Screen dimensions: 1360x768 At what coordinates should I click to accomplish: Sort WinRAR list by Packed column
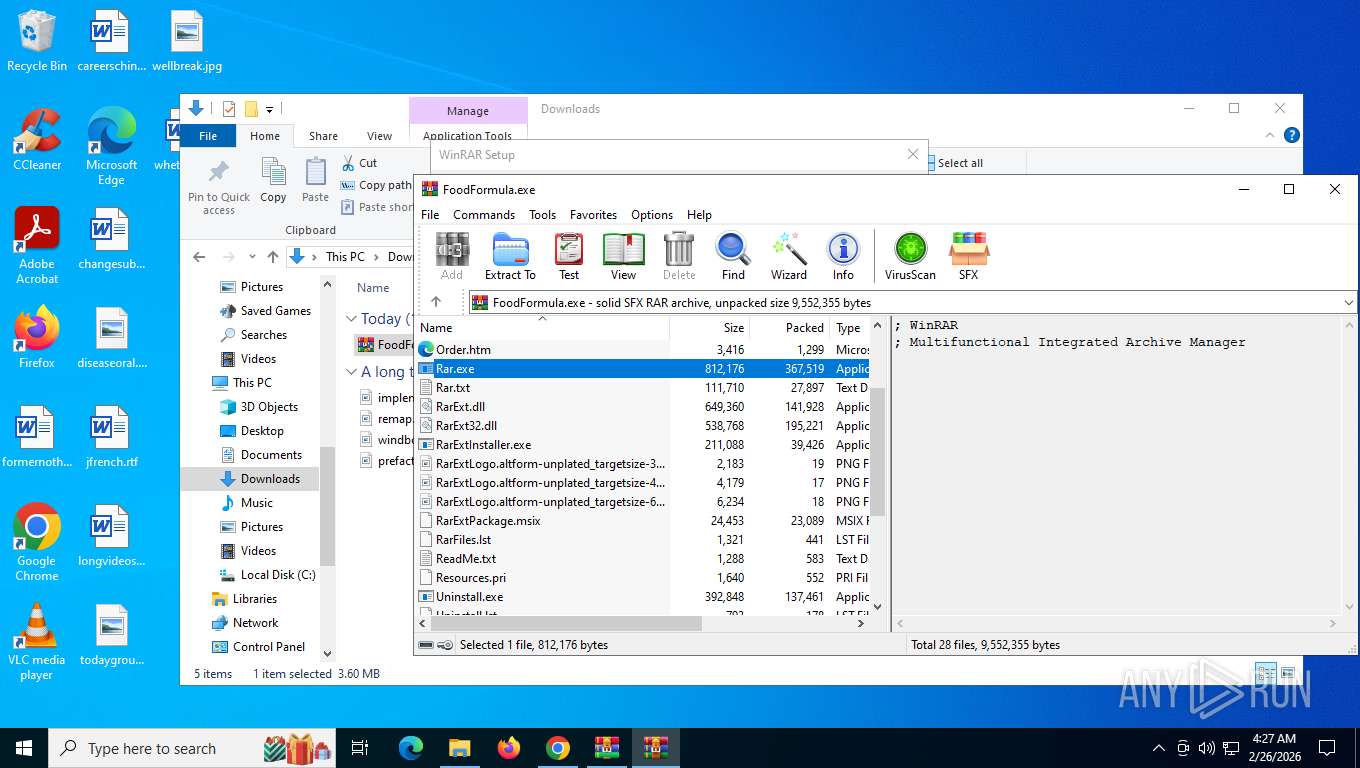tap(790, 328)
